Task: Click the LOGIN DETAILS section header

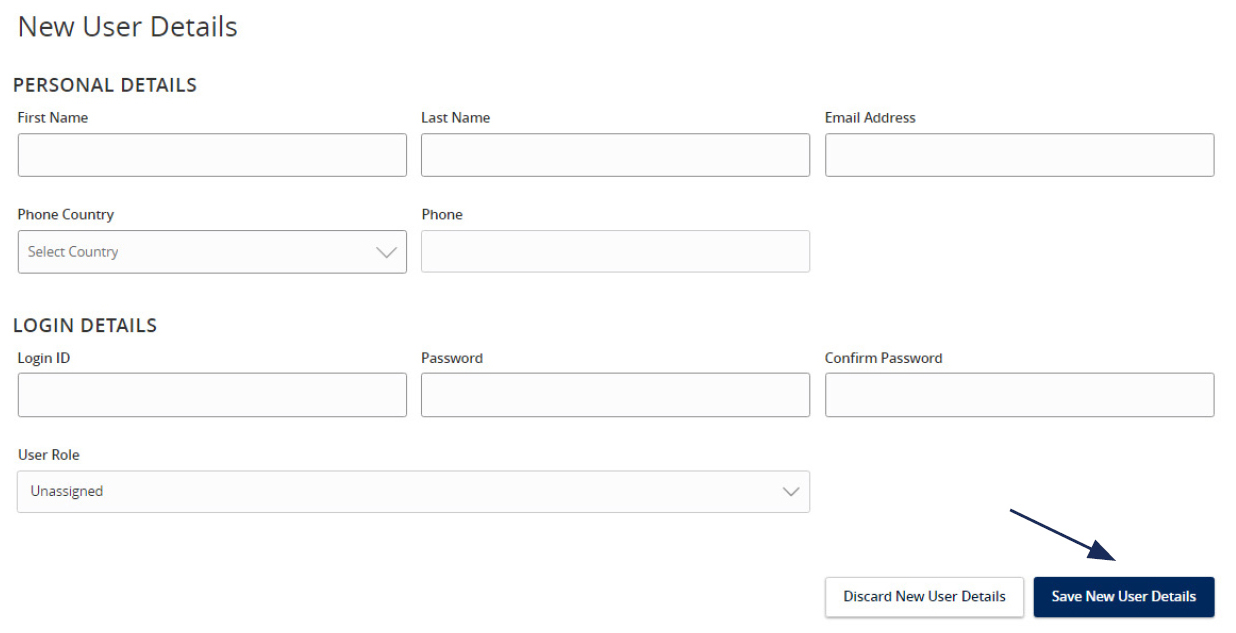Action: tap(85, 325)
